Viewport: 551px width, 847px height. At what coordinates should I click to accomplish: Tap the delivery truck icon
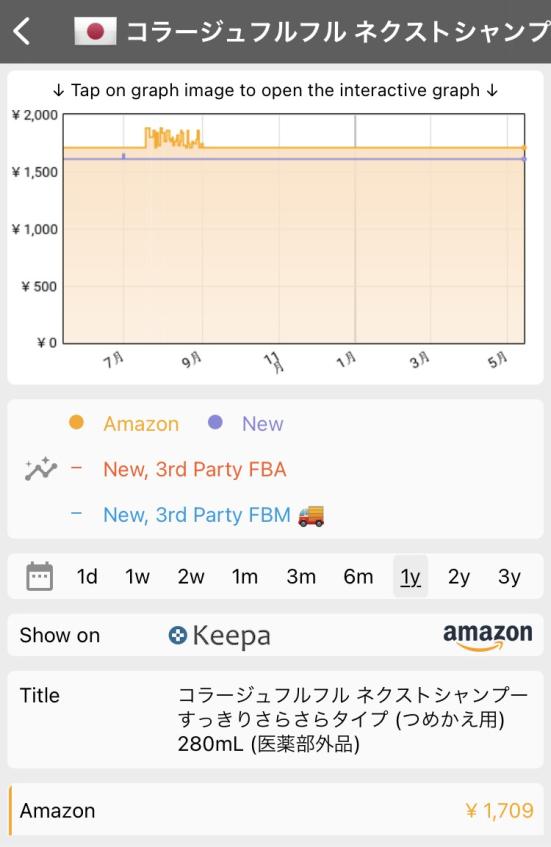click(311, 515)
